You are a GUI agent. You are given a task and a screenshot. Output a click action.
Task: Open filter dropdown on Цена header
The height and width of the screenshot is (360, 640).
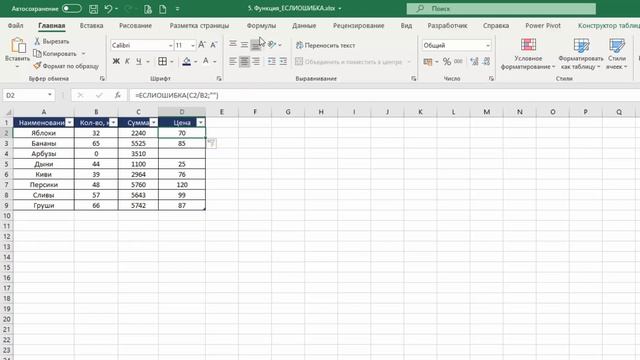[x=200, y=122]
